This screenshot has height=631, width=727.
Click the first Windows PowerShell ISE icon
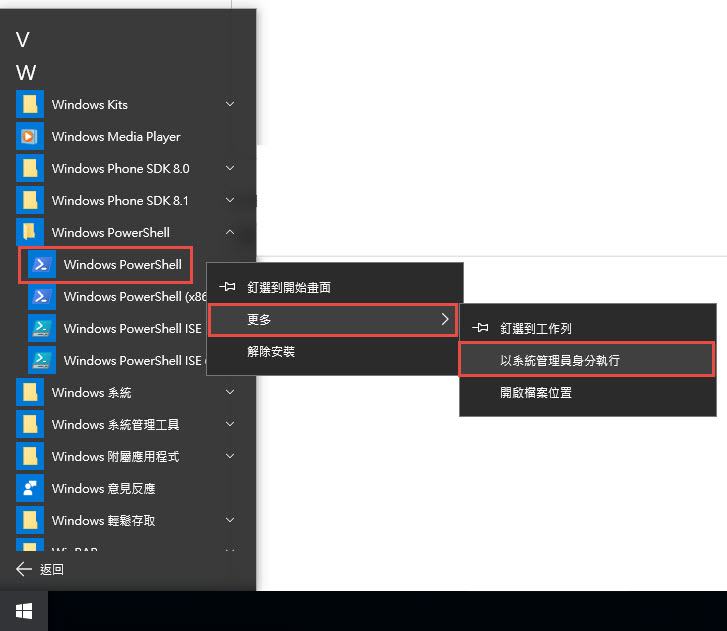[42, 328]
